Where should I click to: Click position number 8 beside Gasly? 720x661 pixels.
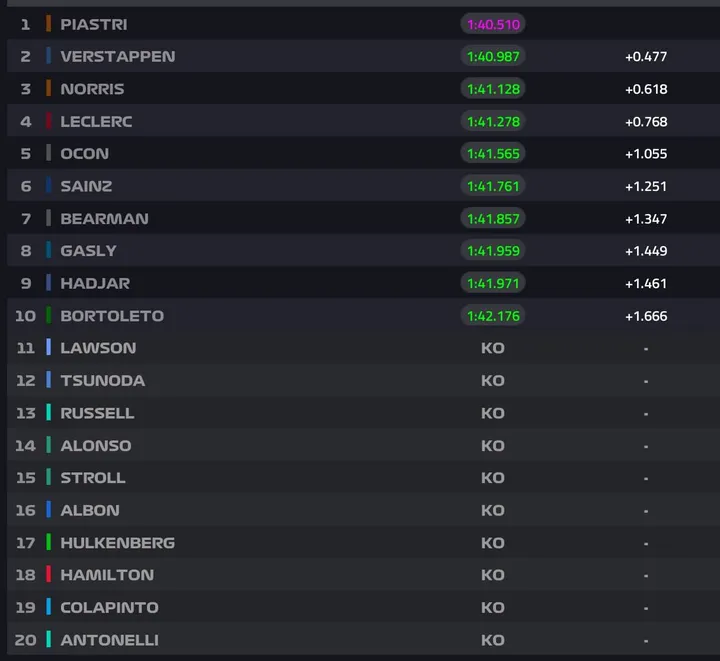pyautogui.click(x=26, y=251)
